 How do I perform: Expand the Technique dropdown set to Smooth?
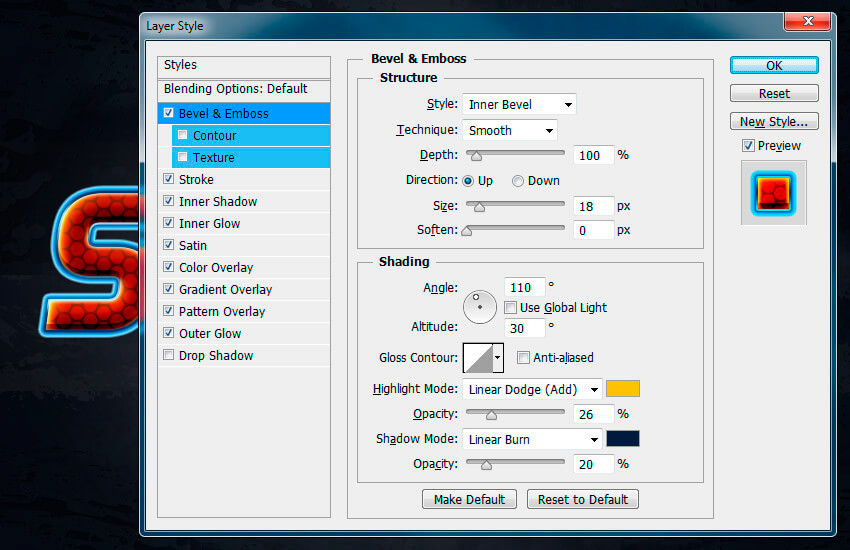(510, 131)
